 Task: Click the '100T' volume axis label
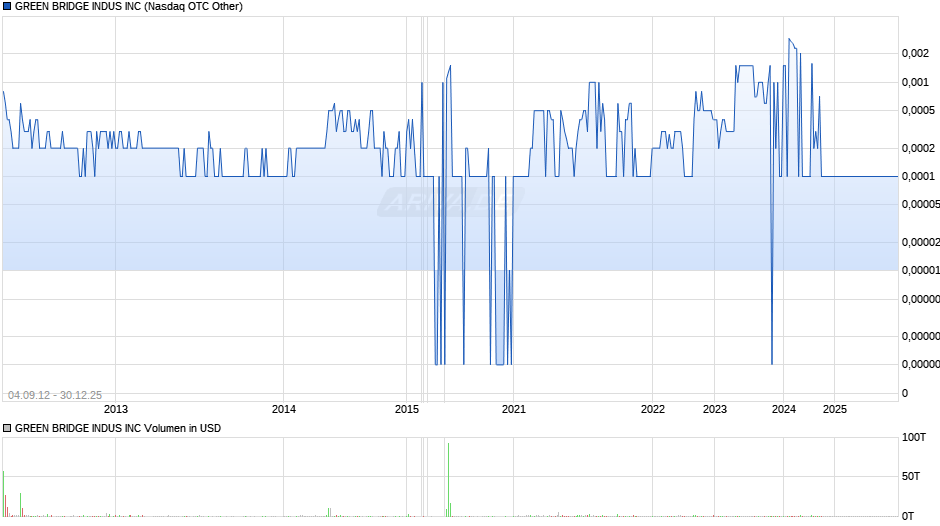(x=914, y=437)
